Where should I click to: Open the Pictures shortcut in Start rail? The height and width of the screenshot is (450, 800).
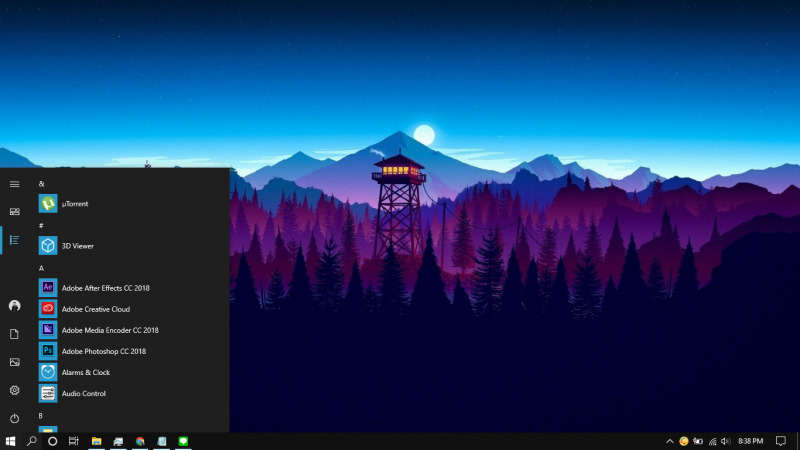(x=14, y=362)
